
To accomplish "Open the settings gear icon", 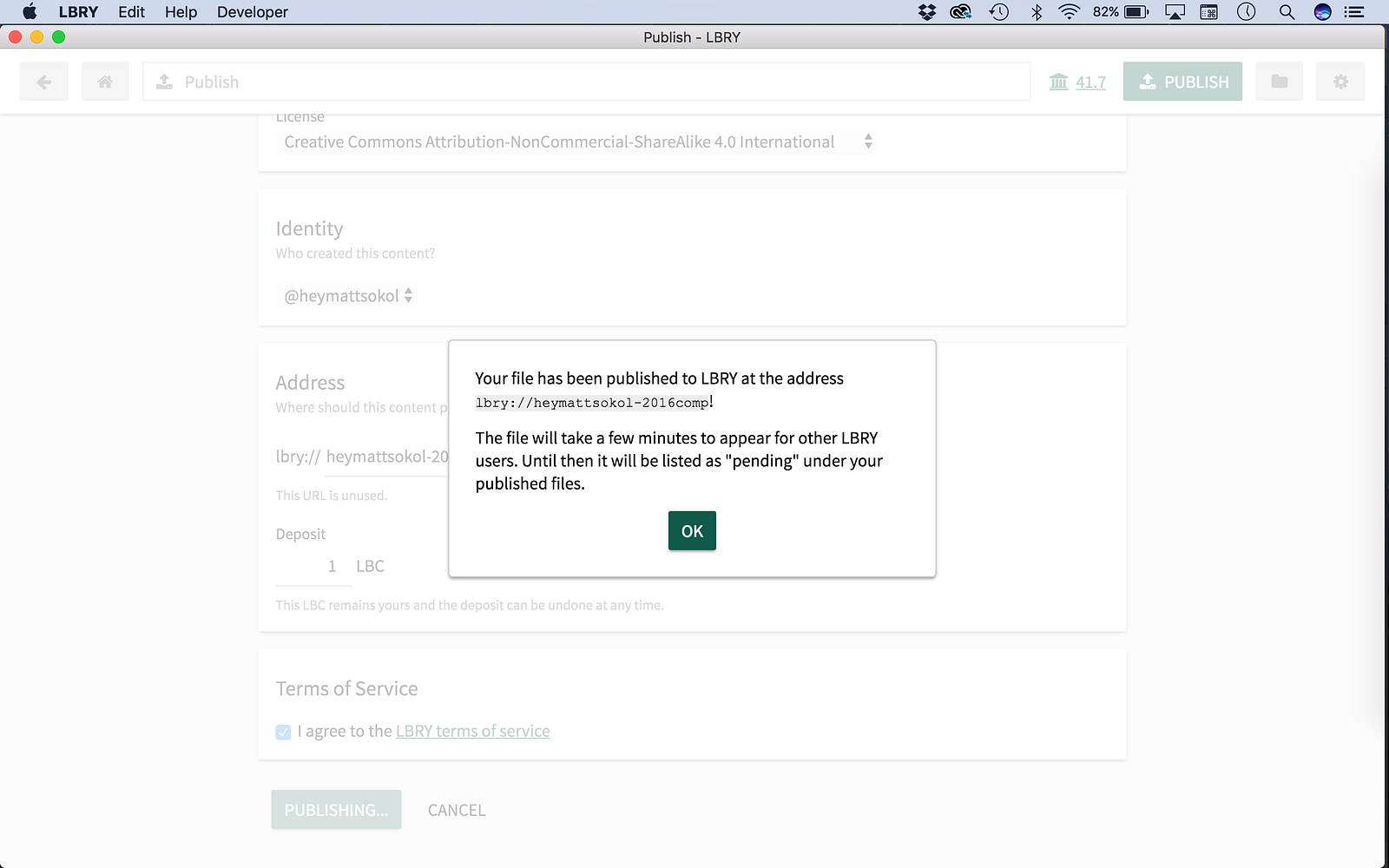I will point(1340,82).
